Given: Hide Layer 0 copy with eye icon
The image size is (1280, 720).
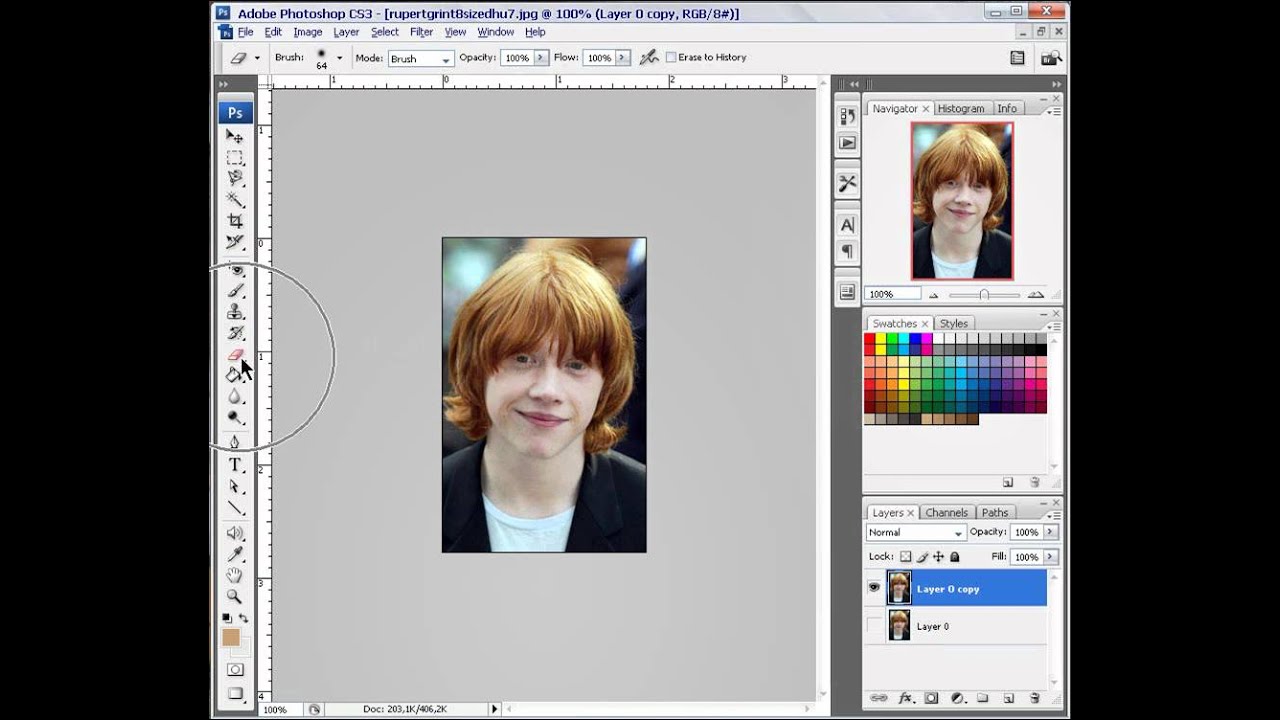Looking at the screenshot, I should click(x=874, y=589).
